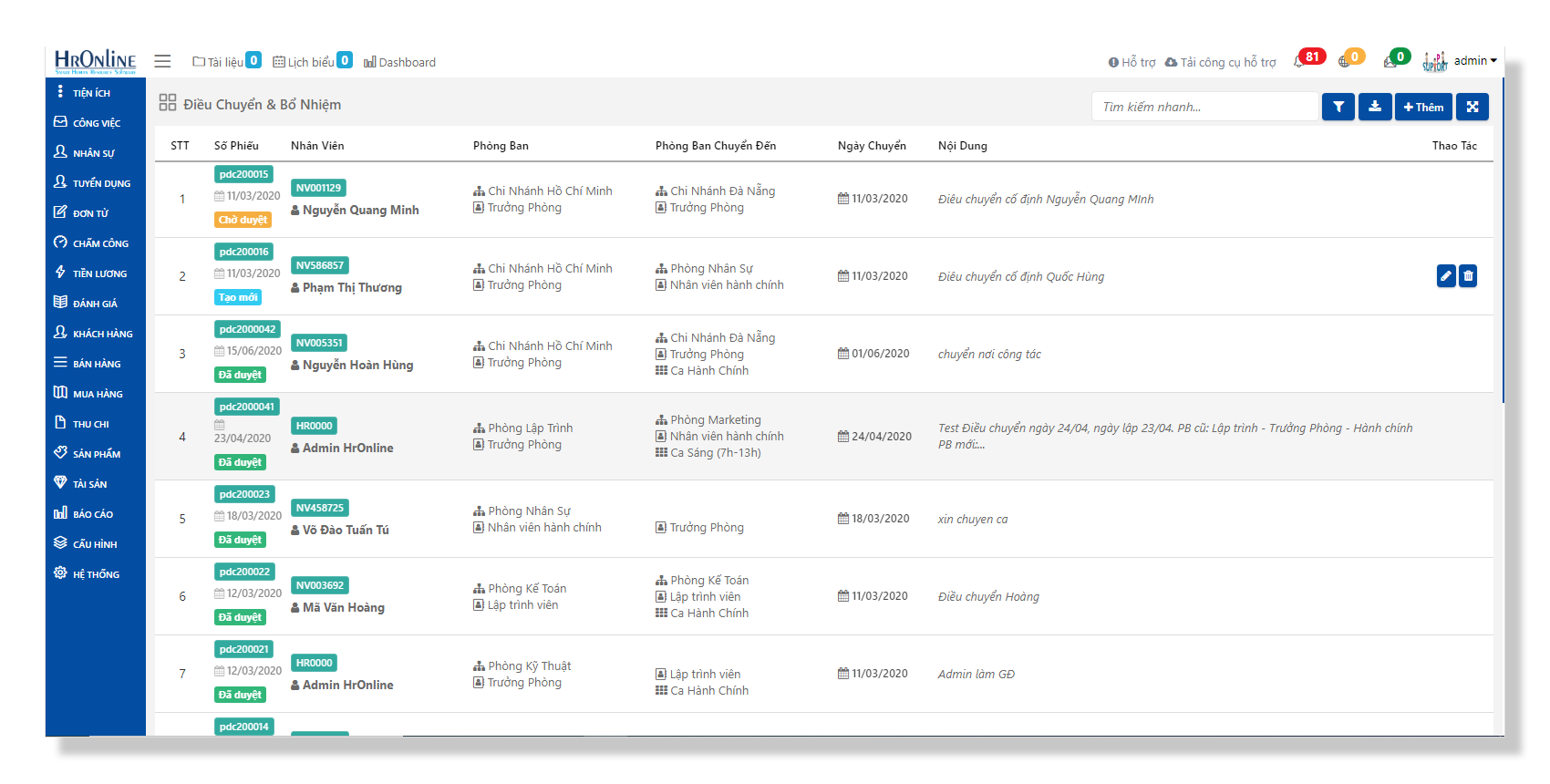This screenshot has width=1550, height=784.
Task: Click the grid icon beside page title
Action: [168, 103]
